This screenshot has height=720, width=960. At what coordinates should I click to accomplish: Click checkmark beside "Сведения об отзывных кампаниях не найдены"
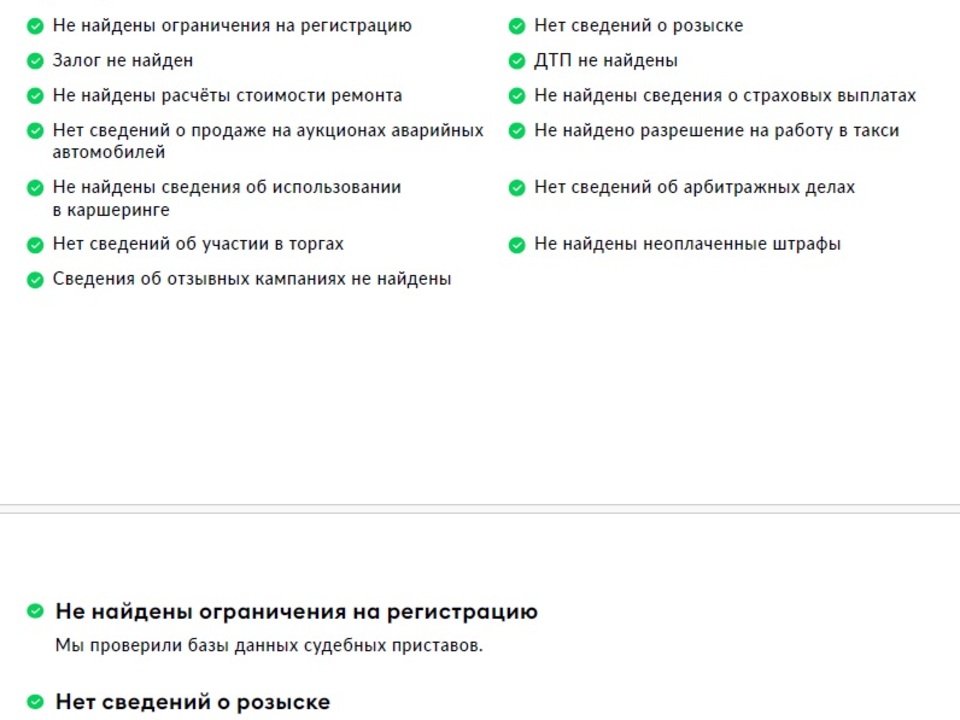tap(35, 280)
